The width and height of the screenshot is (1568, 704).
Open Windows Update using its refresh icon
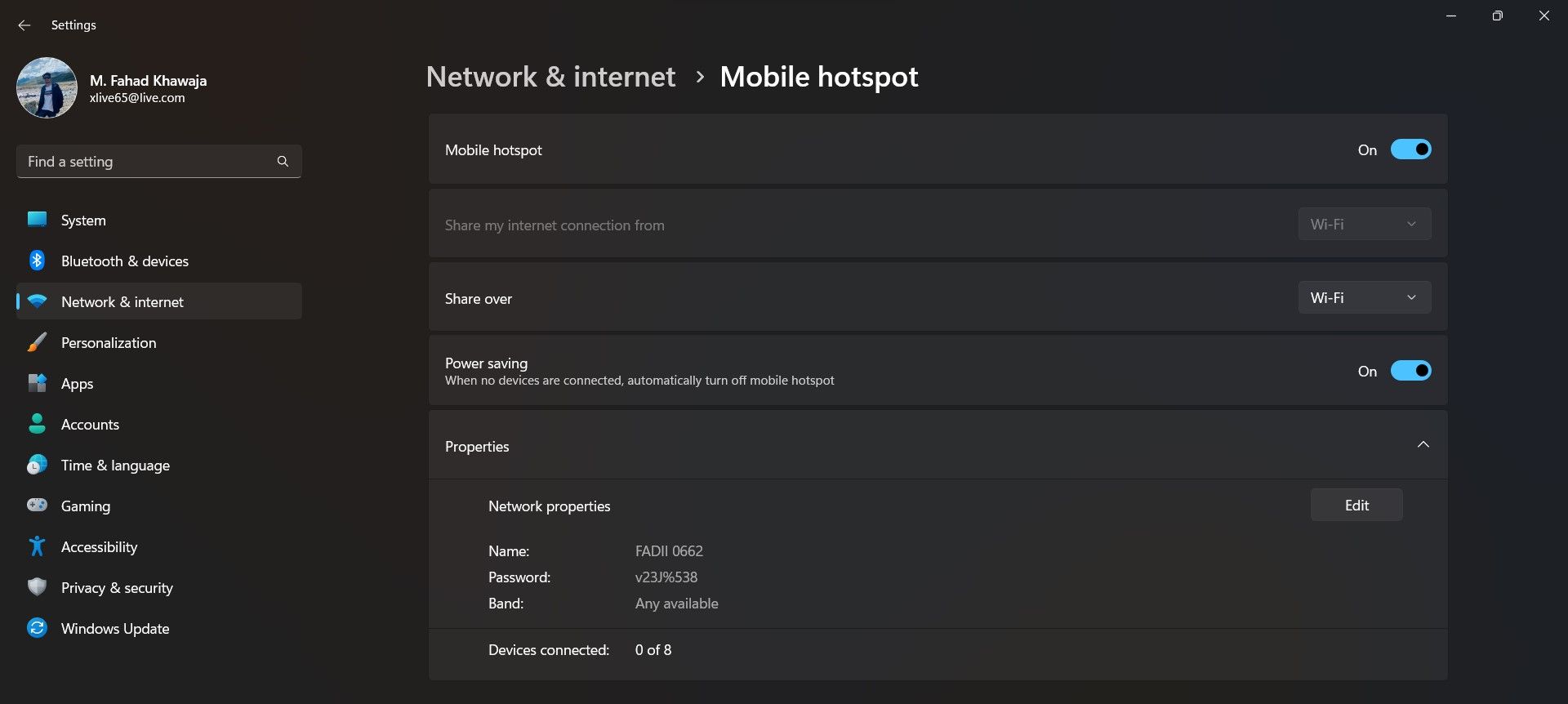[x=37, y=628]
